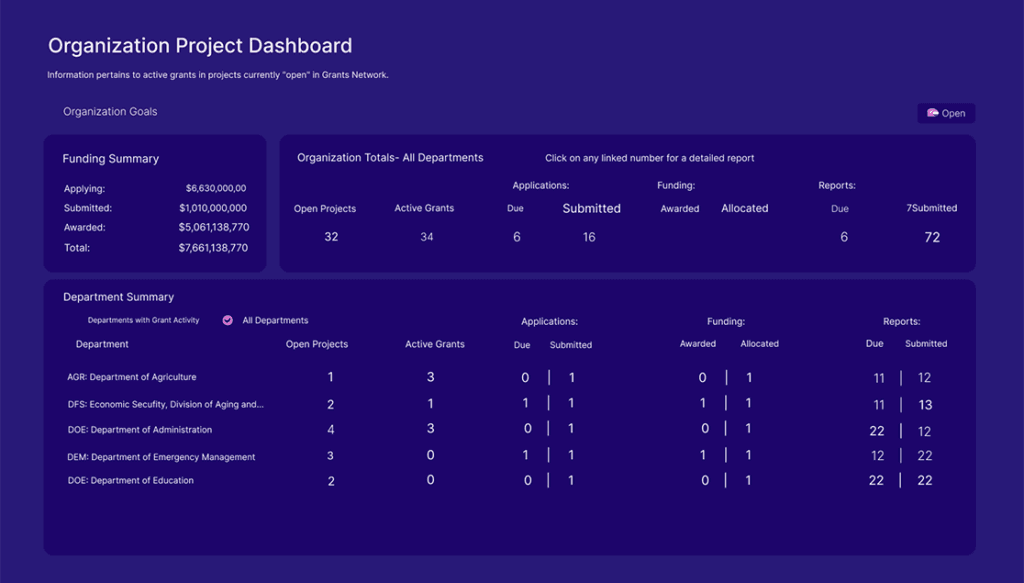
Task: Open the 72 Submitted reports total
Action: pyautogui.click(x=931, y=237)
